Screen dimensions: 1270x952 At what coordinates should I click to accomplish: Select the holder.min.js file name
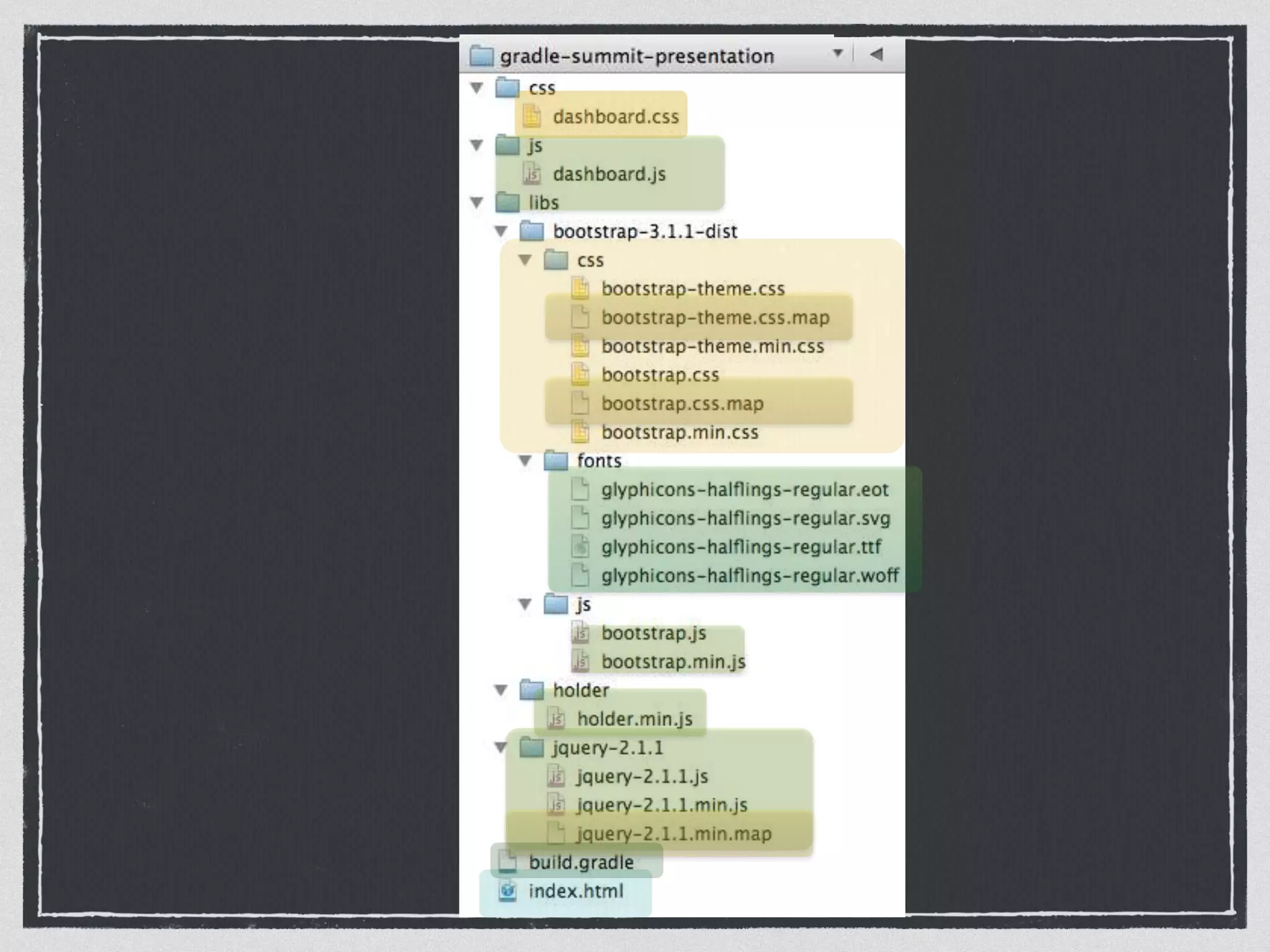(x=635, y=719)
